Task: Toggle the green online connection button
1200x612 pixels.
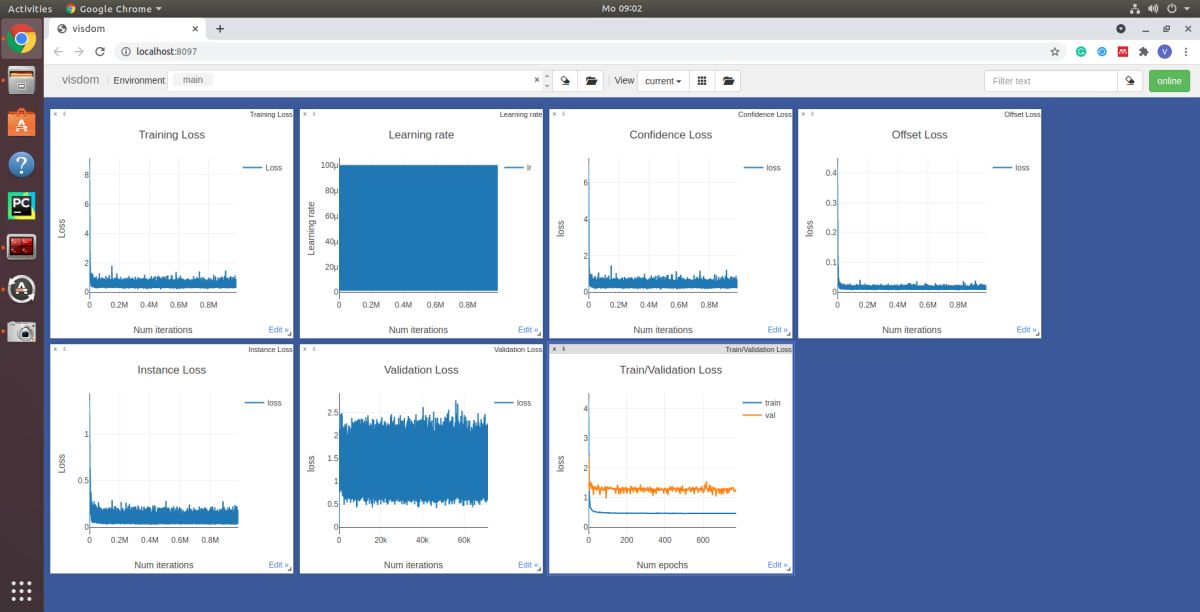Action: [1169, 81]
